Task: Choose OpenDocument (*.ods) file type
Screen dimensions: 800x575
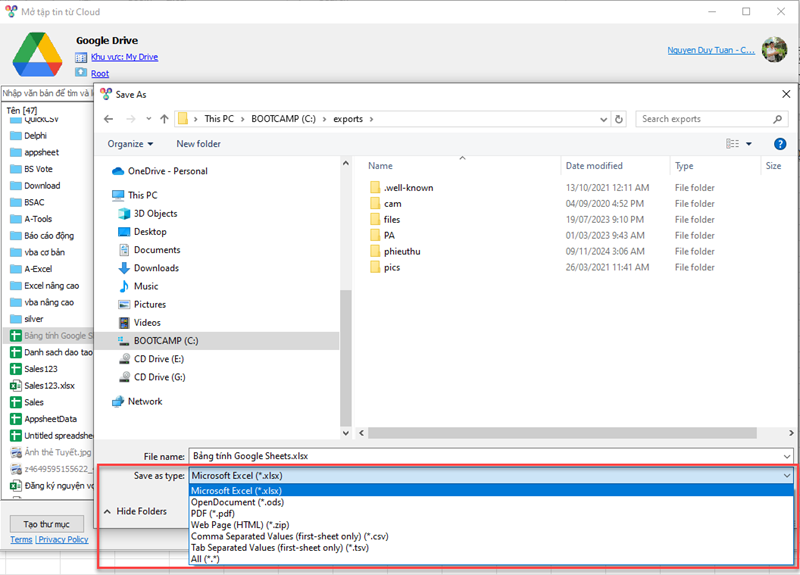Action: (237, 502)
